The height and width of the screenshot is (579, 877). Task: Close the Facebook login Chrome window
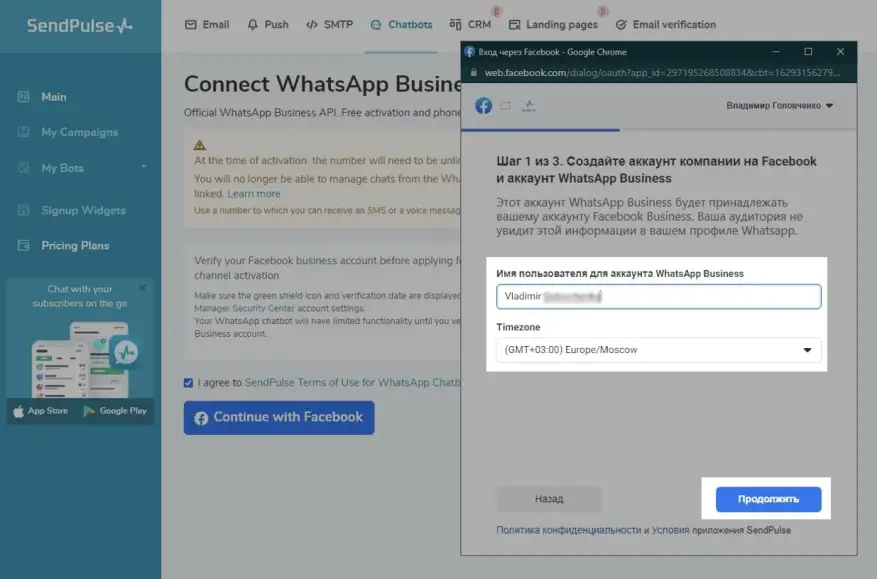pyautogui.click(x=840, y=51)
